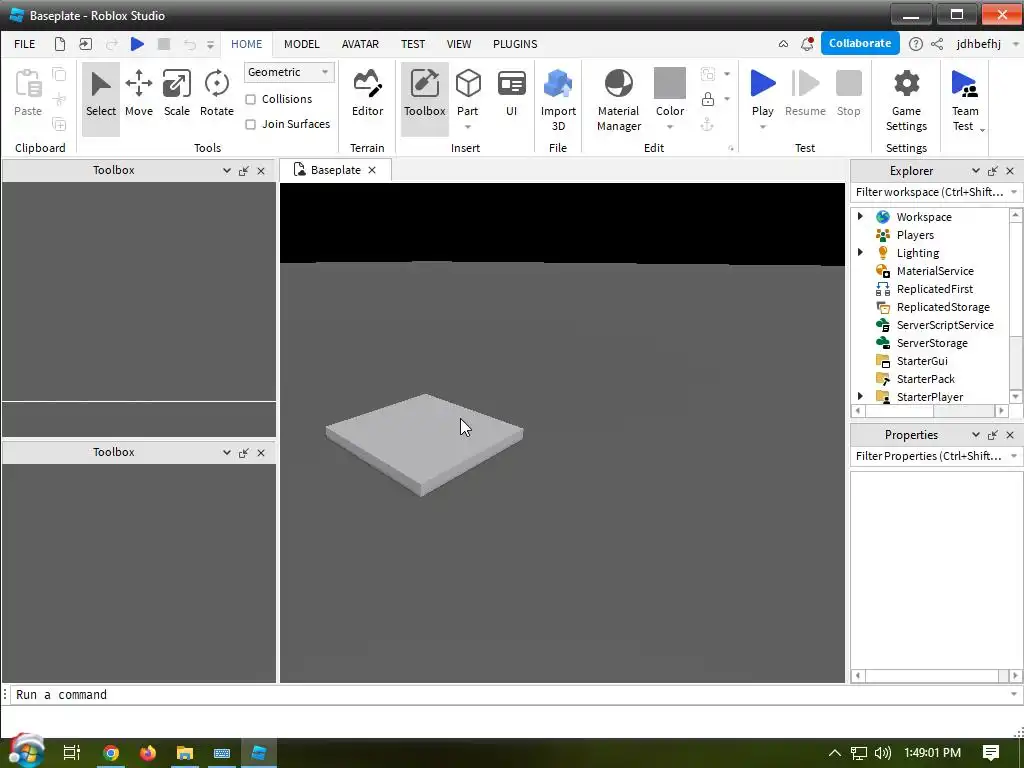This screenshot has width=1024, height=768.
Task: Undock the Explorer panel
Action: (x=993, y=170)
